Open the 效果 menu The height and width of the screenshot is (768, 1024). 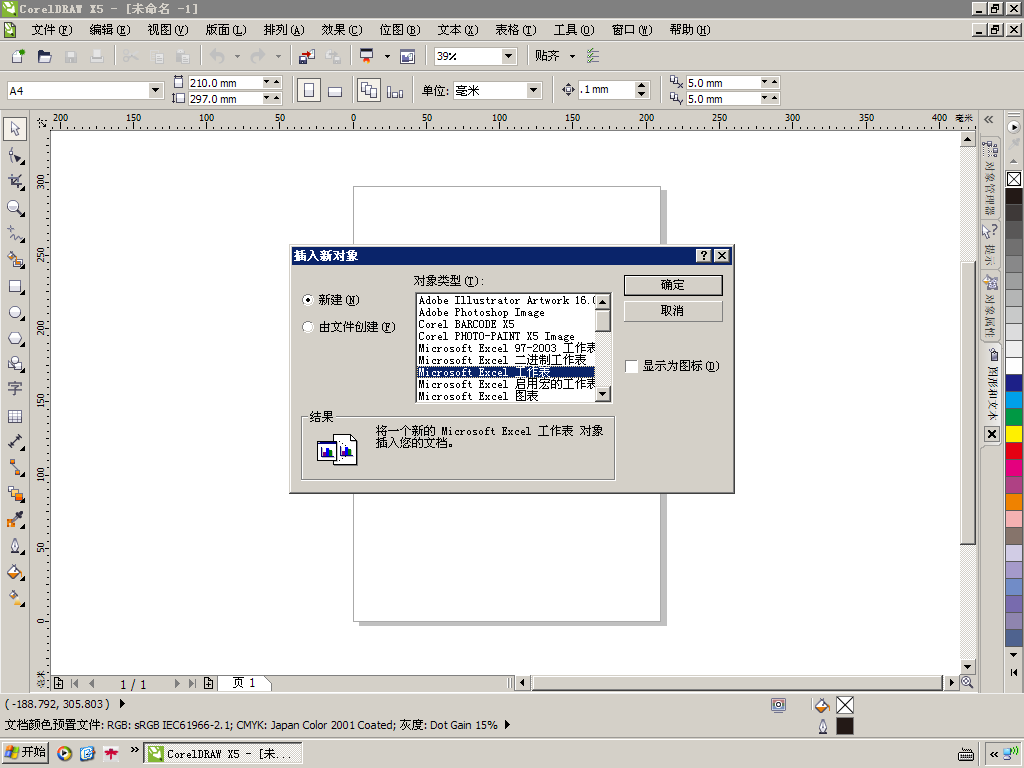coord(342,30)
